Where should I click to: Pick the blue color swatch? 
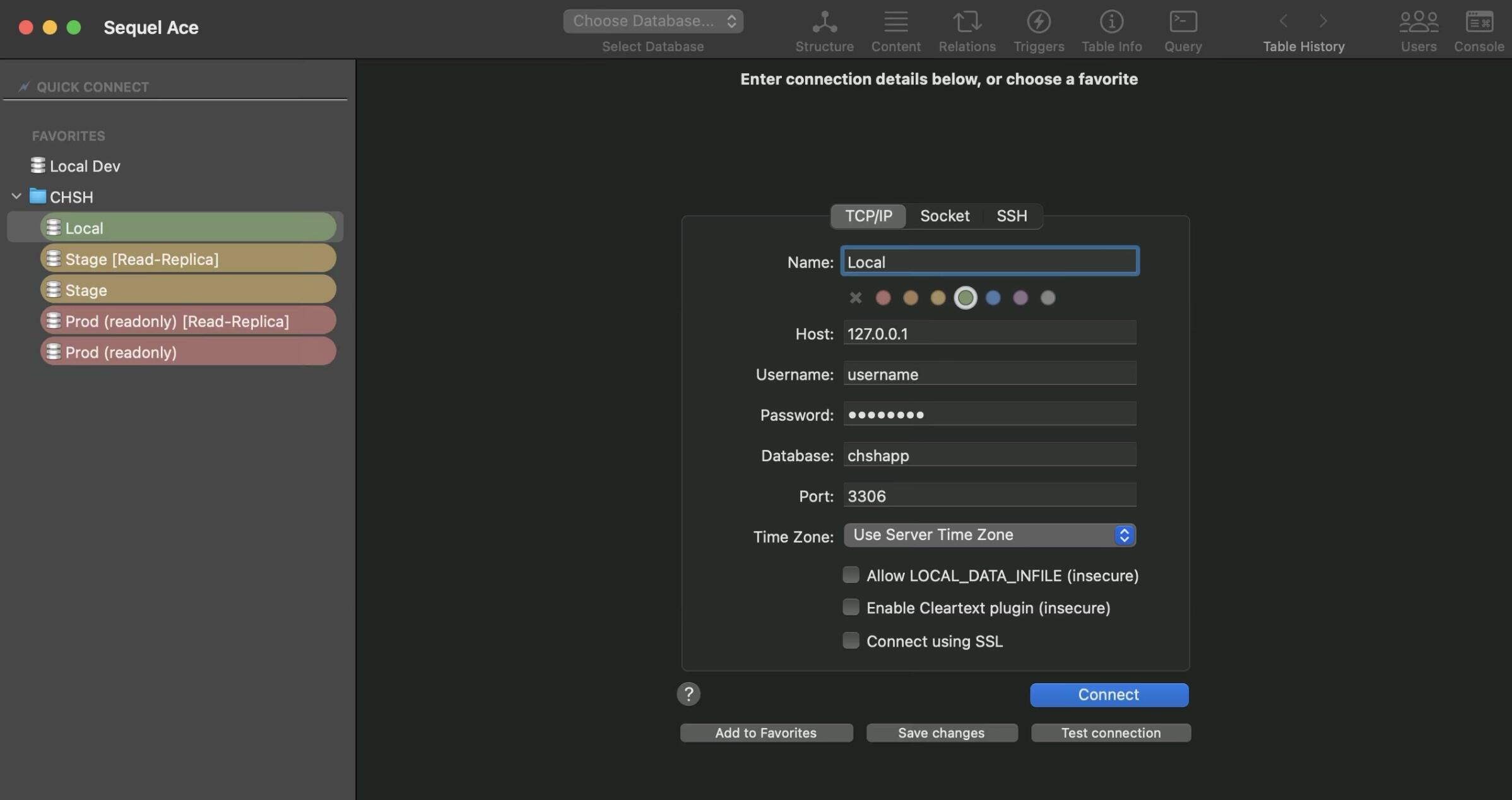993,298
